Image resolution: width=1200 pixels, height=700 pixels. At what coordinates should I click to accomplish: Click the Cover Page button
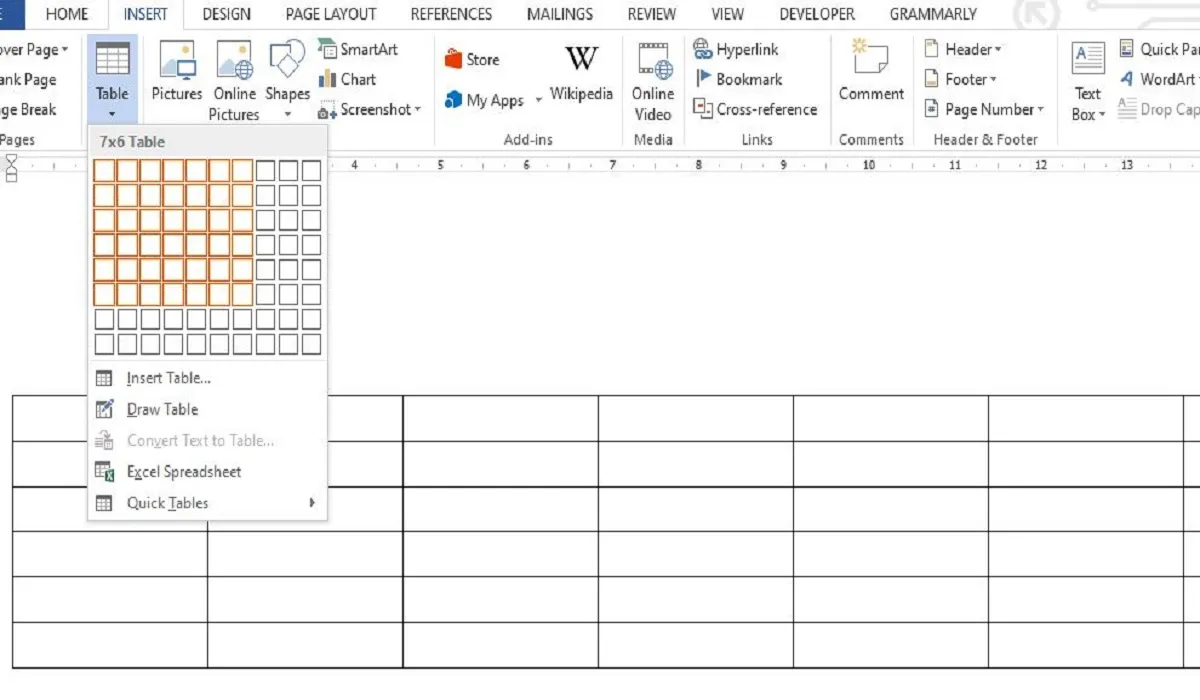(x=35, y=49)
